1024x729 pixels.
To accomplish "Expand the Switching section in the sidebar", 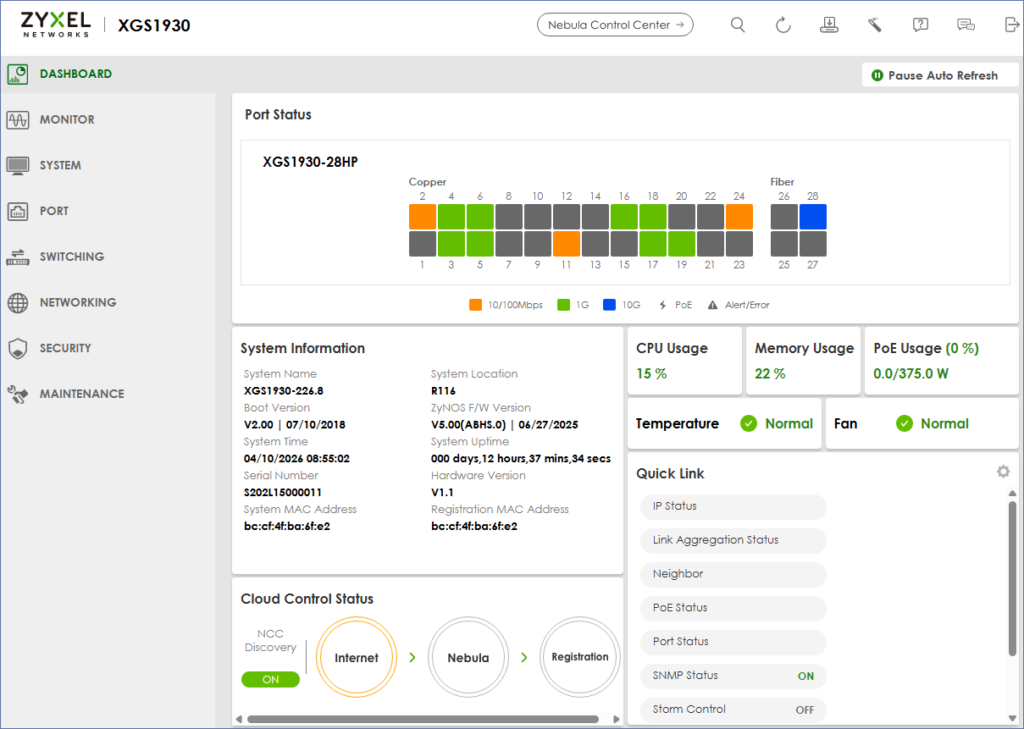I will coord(71,257).
